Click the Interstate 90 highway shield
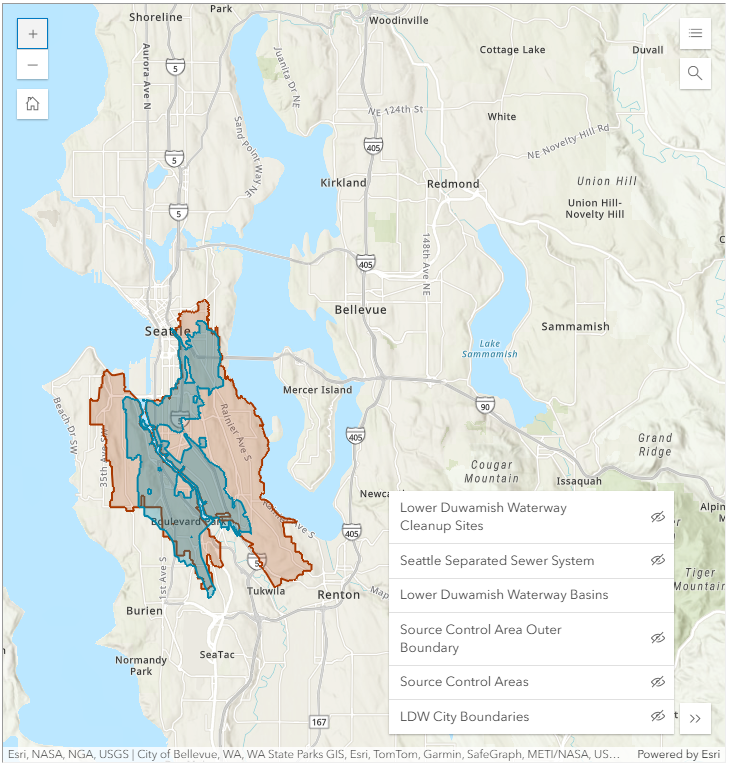732x767 pixels. coord(486,406)
